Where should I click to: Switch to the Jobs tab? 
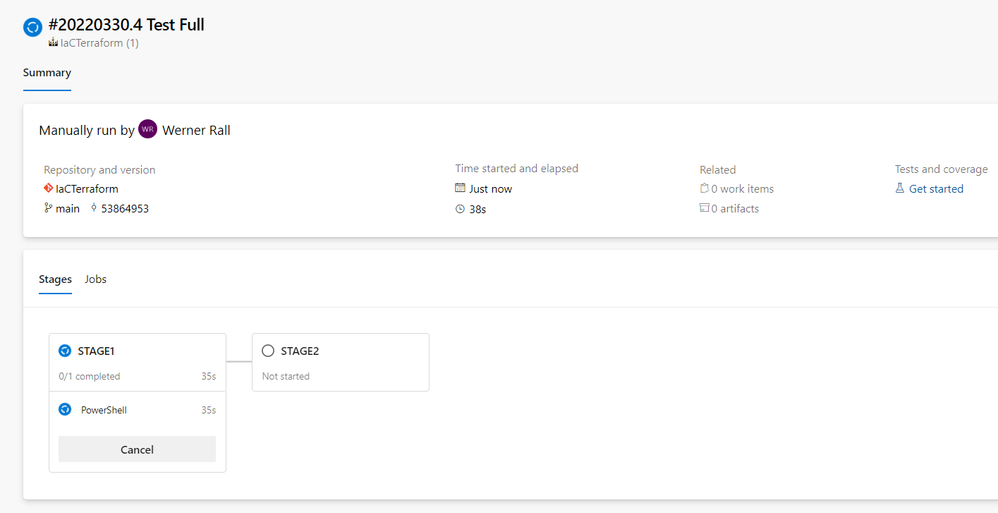(95, 279)
